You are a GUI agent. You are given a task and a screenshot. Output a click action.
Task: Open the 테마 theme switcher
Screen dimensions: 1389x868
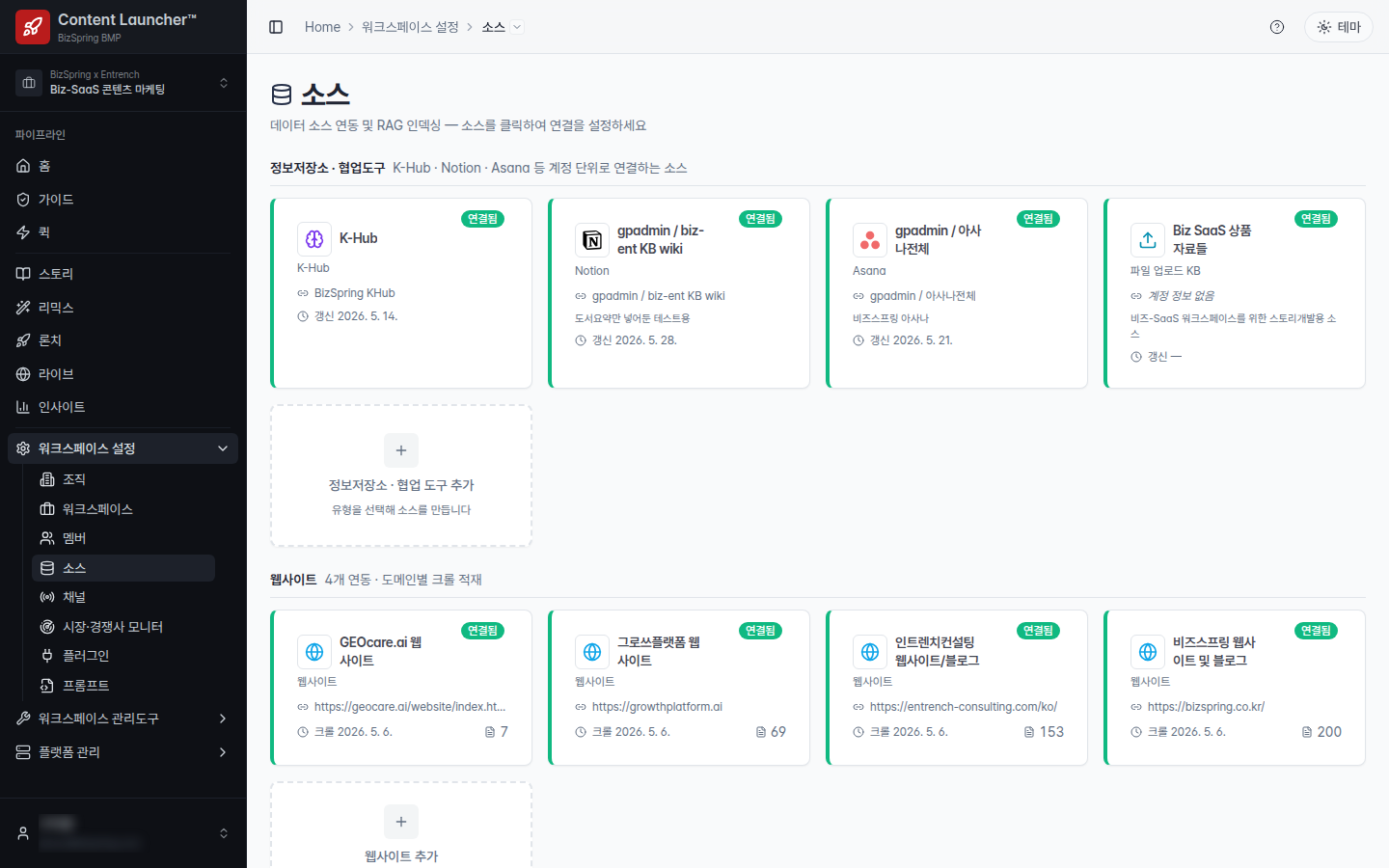(1339, 27)
